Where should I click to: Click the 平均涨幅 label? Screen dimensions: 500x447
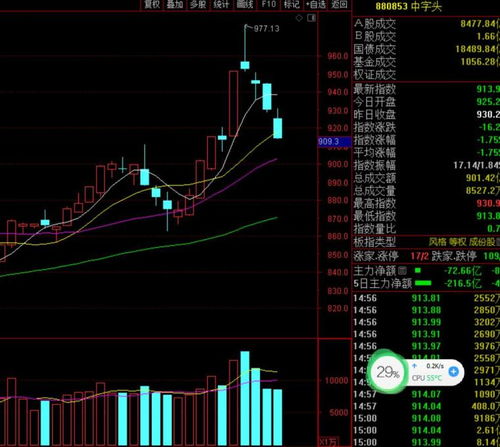[x=375, y=152]
